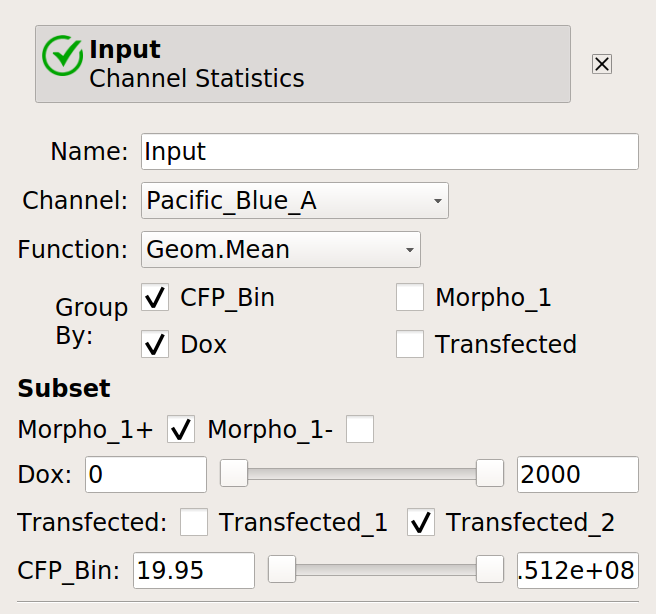Click the Dox minimum value field
This screenshot has height=614, width=656.
pyautogui.click(x=146, y=474)
